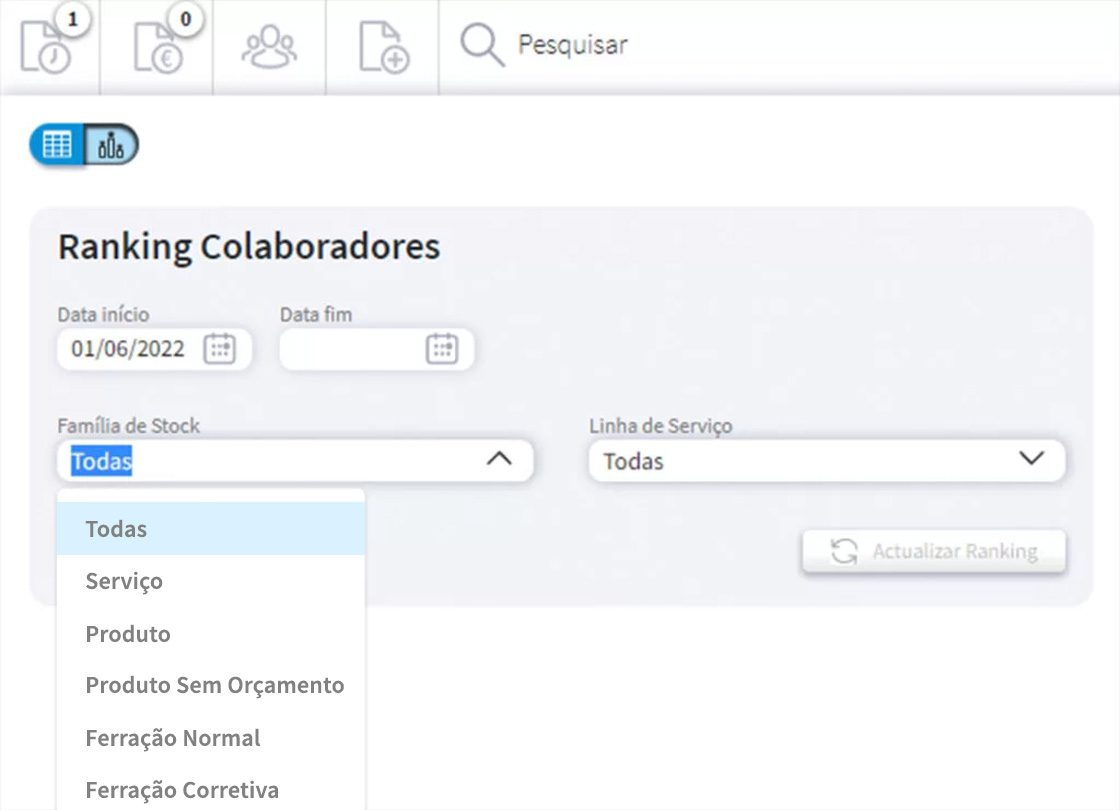The width and height of the screenshot is (1120, 810).
Task: Choose Ferração Normal option
Action: [x=173, y=738]
